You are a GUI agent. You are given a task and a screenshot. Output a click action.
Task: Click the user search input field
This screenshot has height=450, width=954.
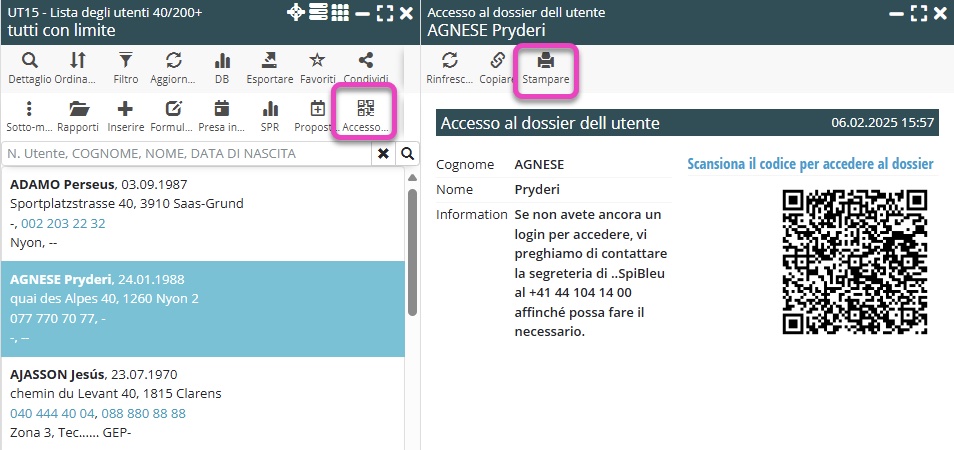coord(186,154)
